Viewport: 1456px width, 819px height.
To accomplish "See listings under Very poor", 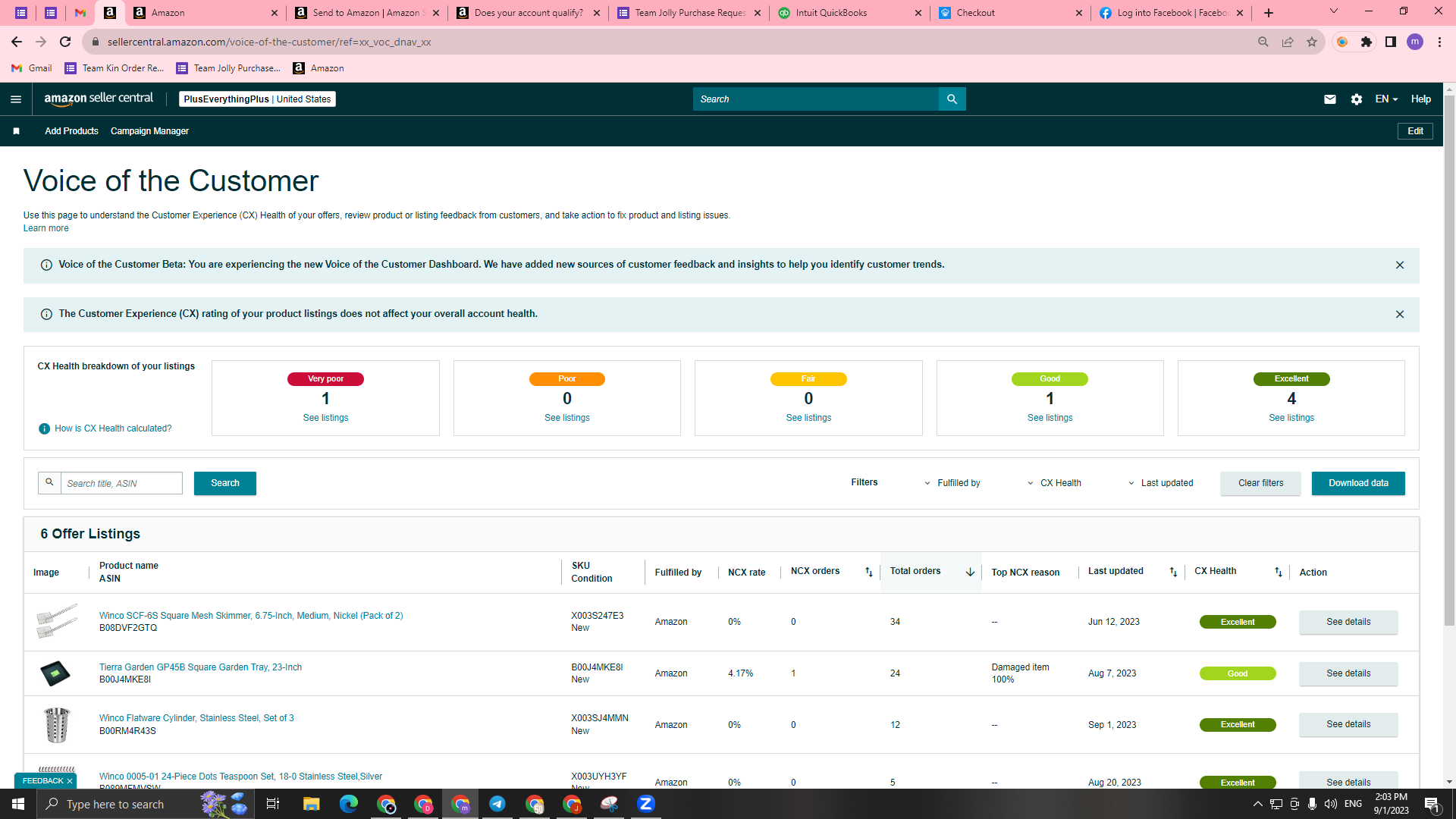I will (325, 418).
